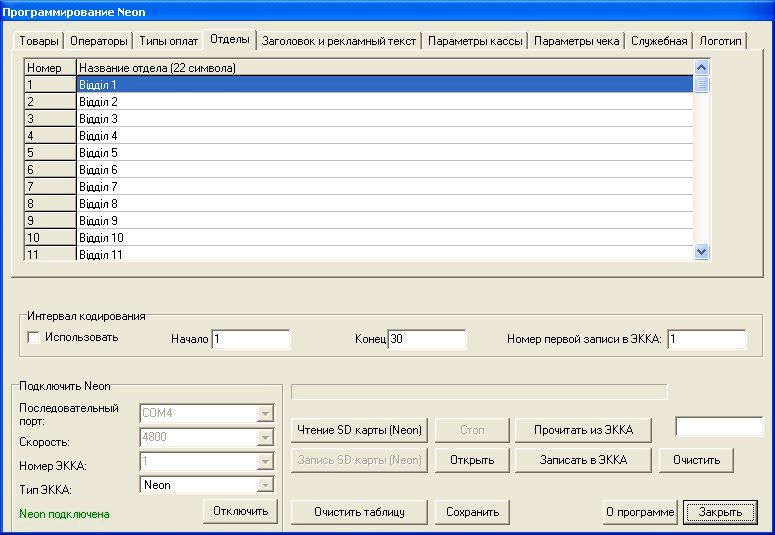Click the Начало input field
The width and height of the screenshot is (775, 535).
[x=251, y=339]
